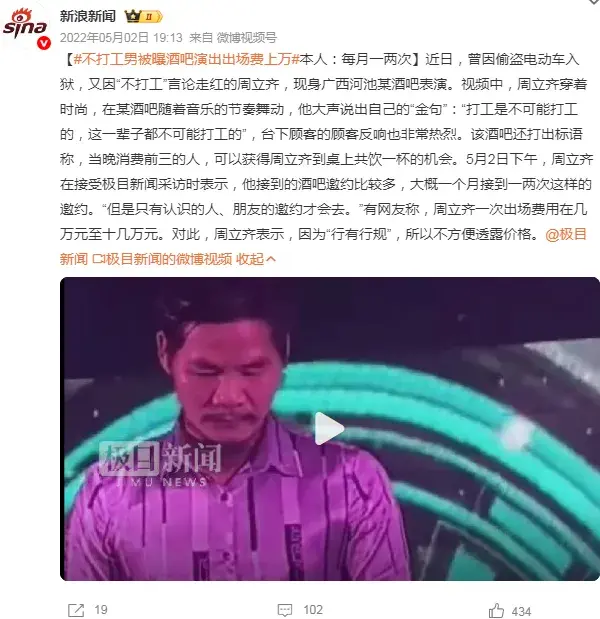Play the embedded news video
This screenshot has width=600, height=619.
click(329, 429)
